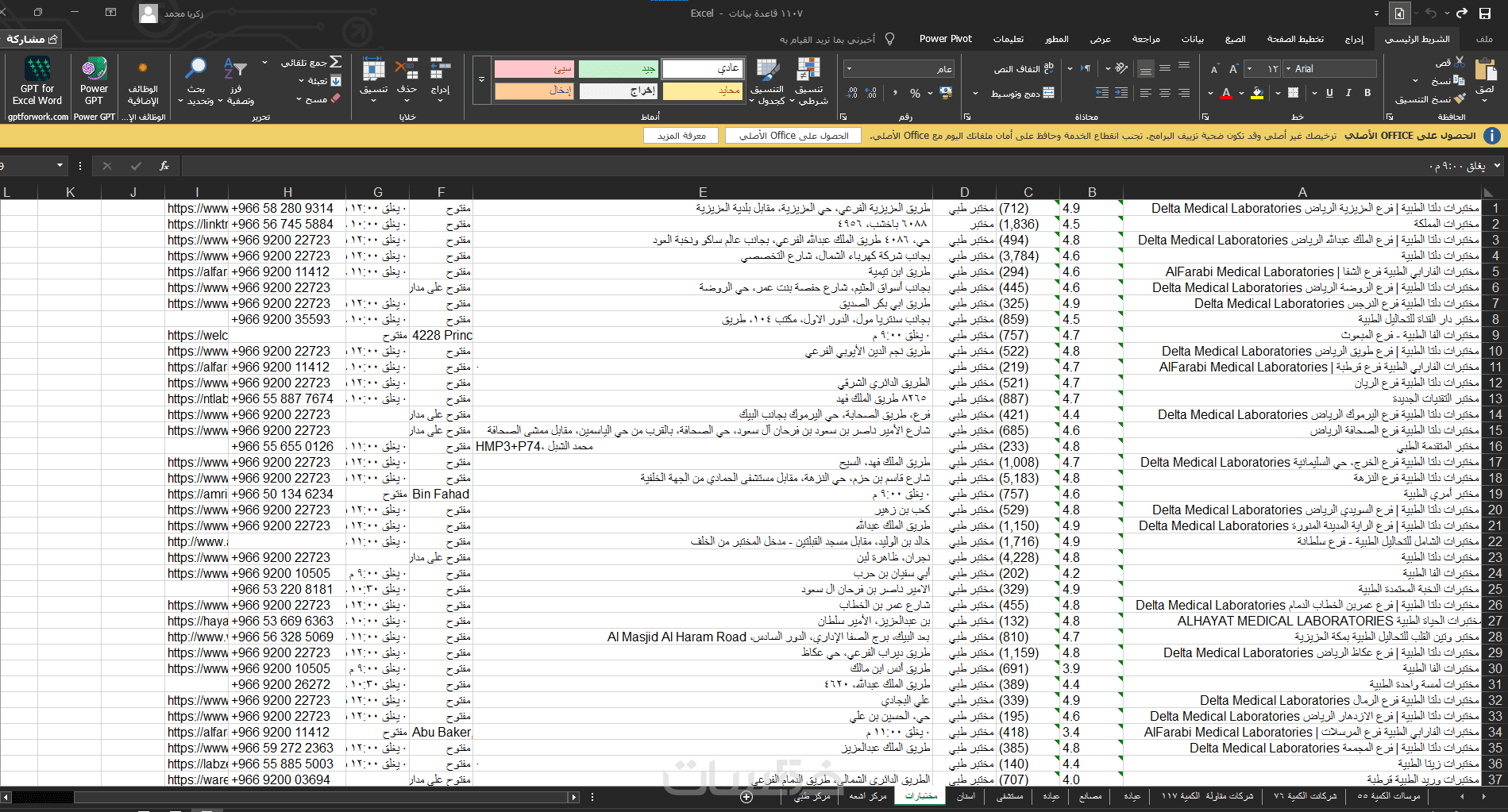Click the Accounting Number Format currency icon
Viewport: 1508px width, 812px height.
[x=946, y=93]
